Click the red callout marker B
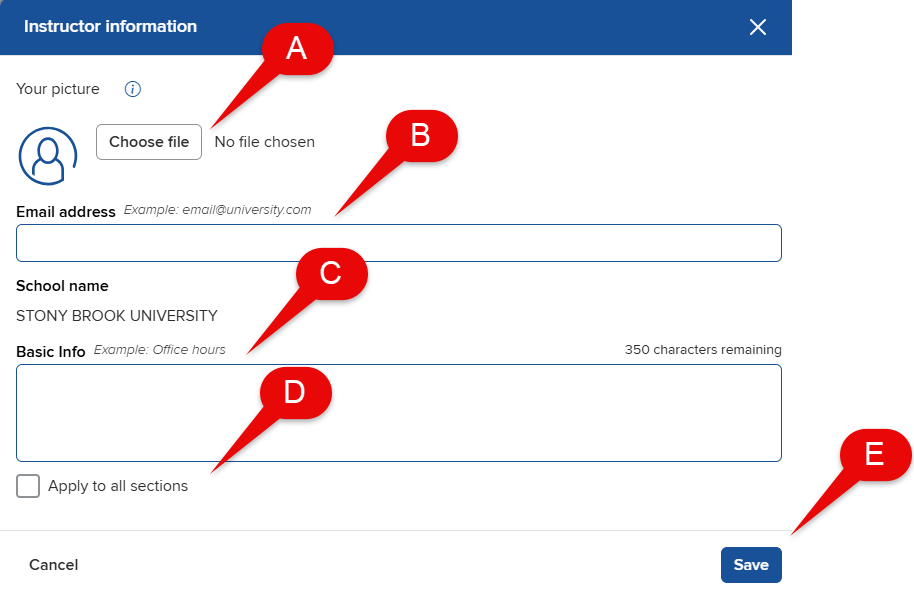 pos(421,135)
